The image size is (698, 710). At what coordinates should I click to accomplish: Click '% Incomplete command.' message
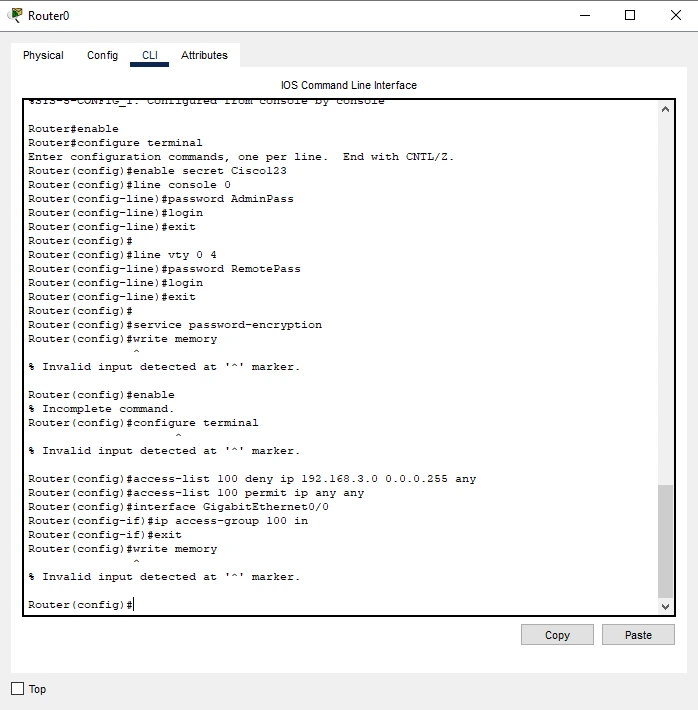coord(101,409)
